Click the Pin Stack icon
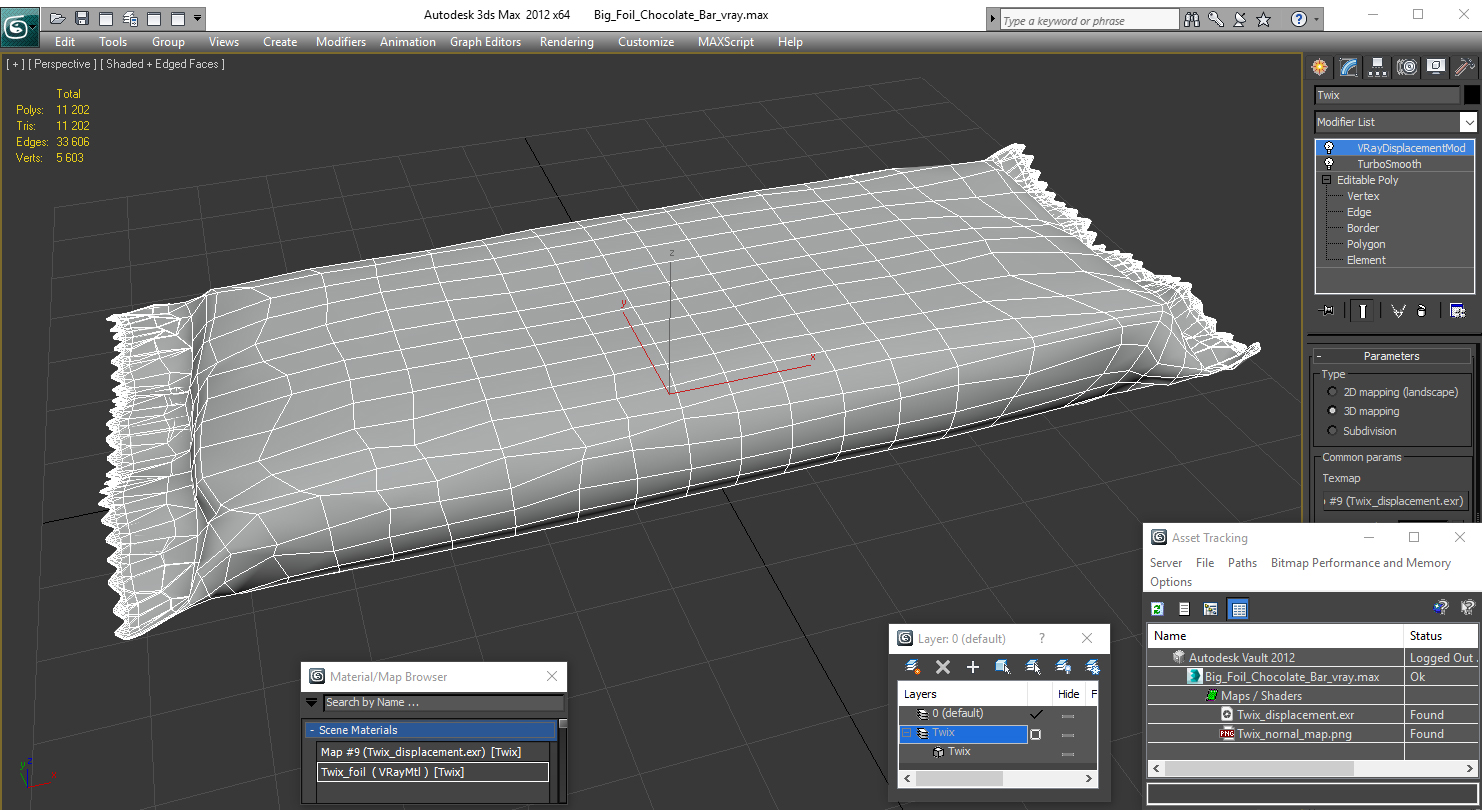This screenshot has width=1482, height=810. click(x=1328, y=311)
